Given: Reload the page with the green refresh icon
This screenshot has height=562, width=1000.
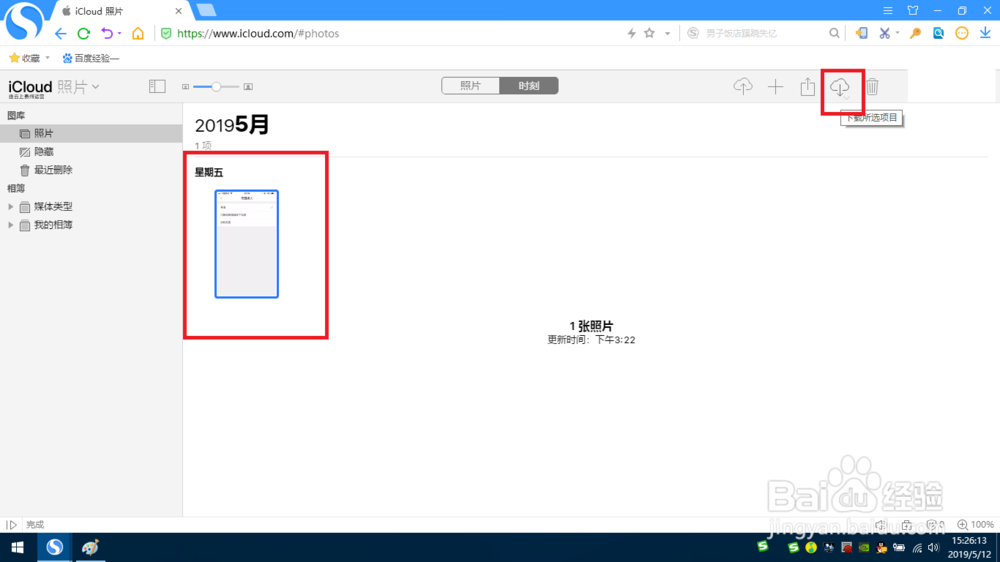Looking at the screenshot, I should pos(84,34).
